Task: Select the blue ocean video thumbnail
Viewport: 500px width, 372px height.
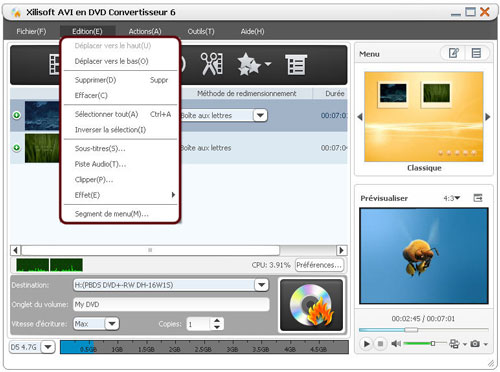Action: point(42,116)
